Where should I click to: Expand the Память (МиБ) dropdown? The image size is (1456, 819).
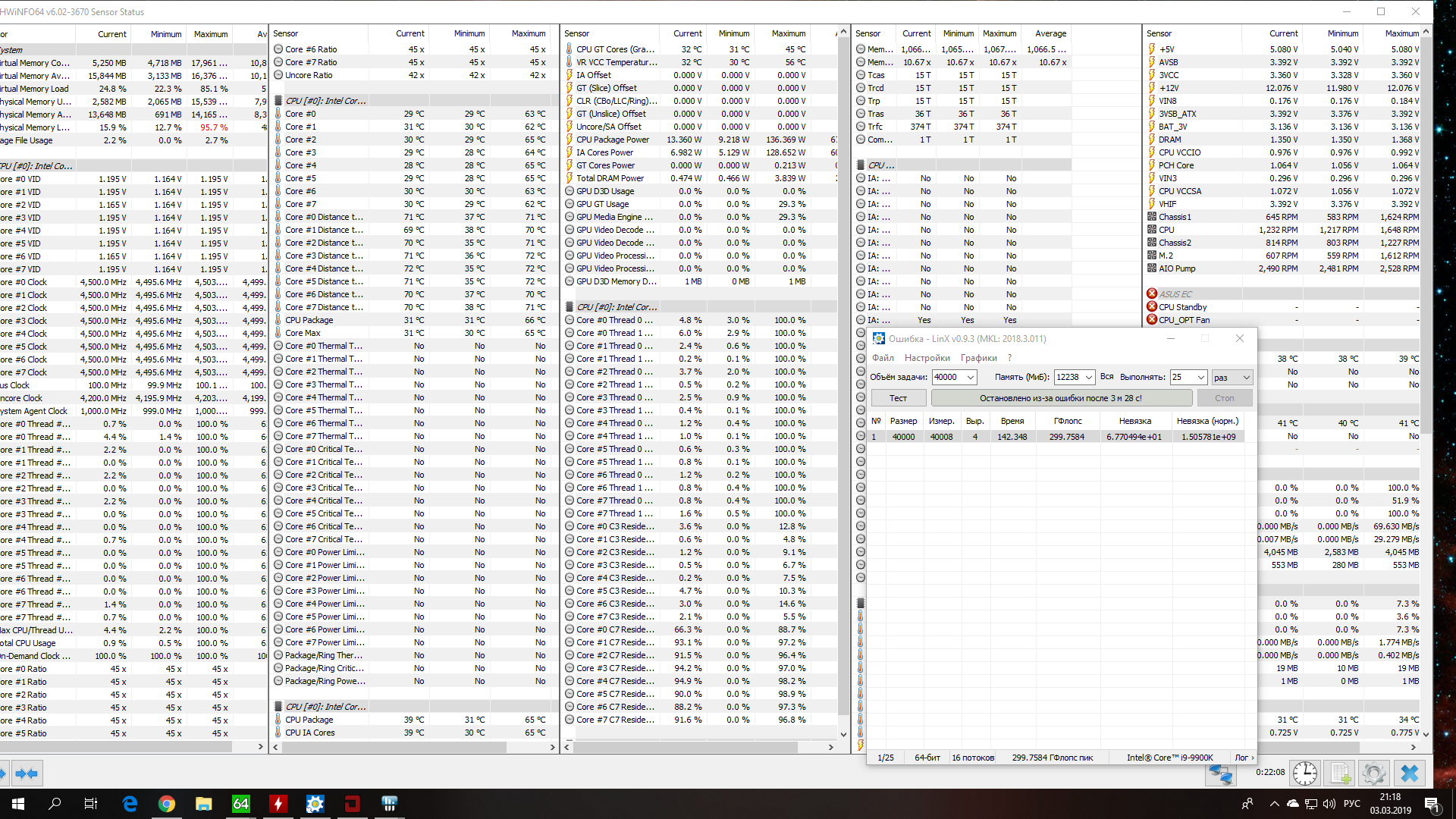coord(1088,378)
